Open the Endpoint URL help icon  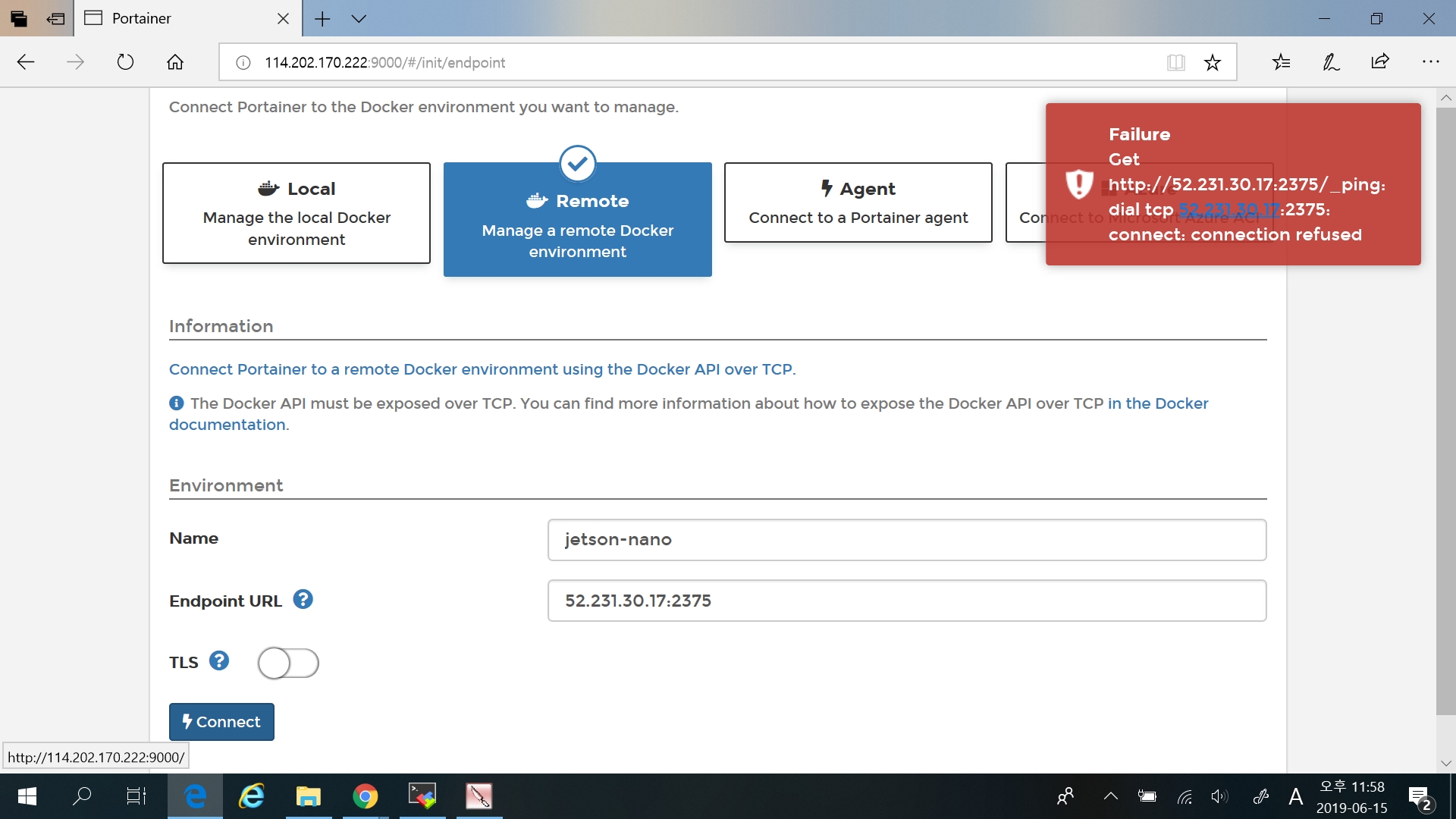pyautogui.click(x=303, y=600)
